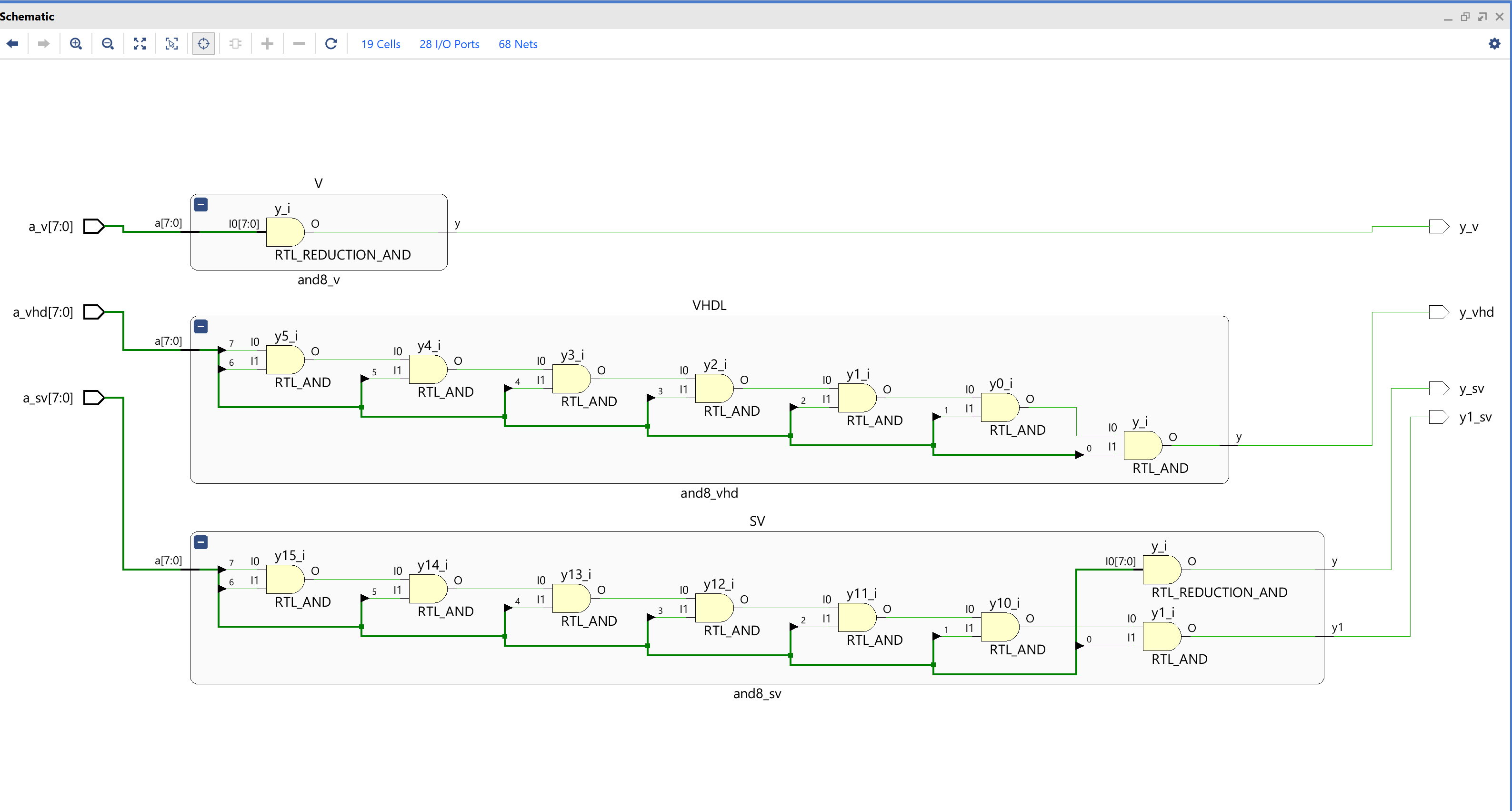1512x811 pixels.
Task: Select the a_vhd[7:0] input port
Action: pos(94,312)
